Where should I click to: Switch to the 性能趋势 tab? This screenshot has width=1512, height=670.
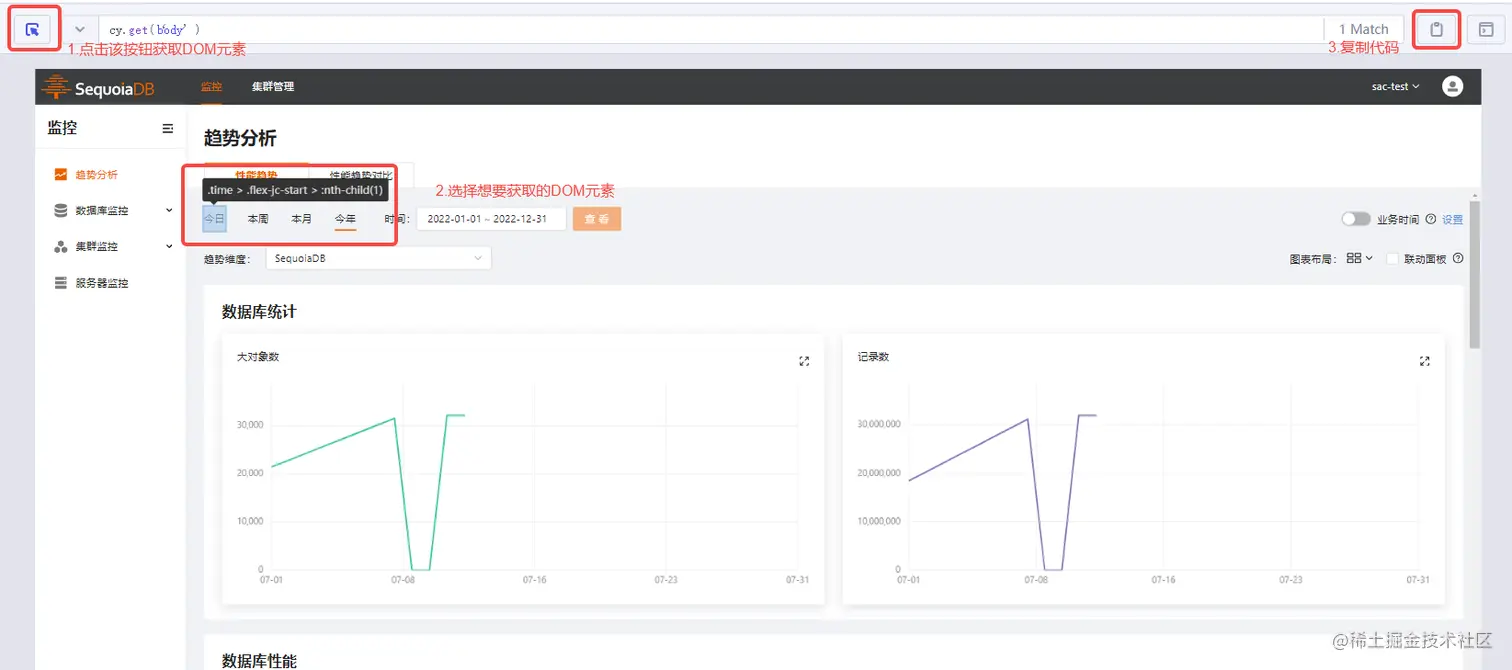pyautogui.click(x=256, y=175)
